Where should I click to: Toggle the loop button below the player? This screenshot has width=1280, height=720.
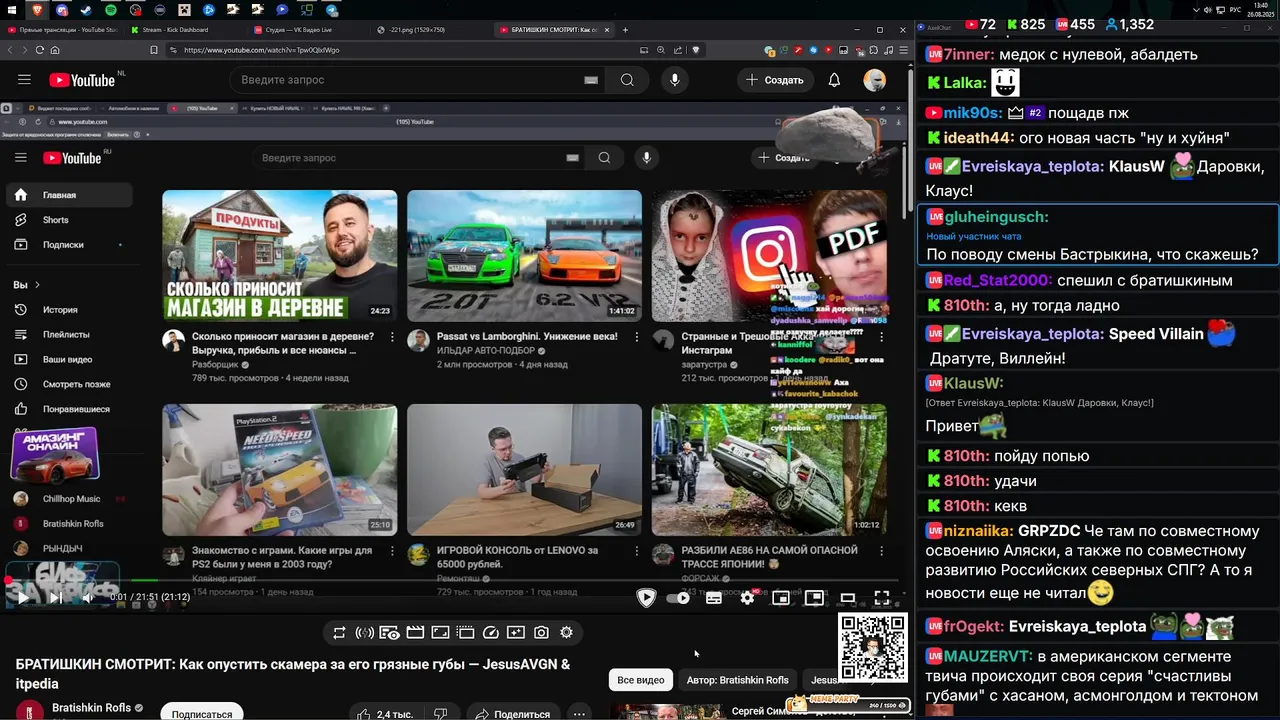(339, 632)
